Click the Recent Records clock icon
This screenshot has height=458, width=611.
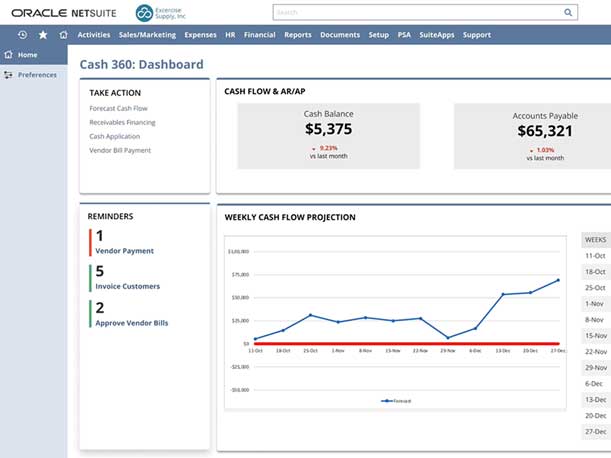pyautogui.click(x=22, y=35)
